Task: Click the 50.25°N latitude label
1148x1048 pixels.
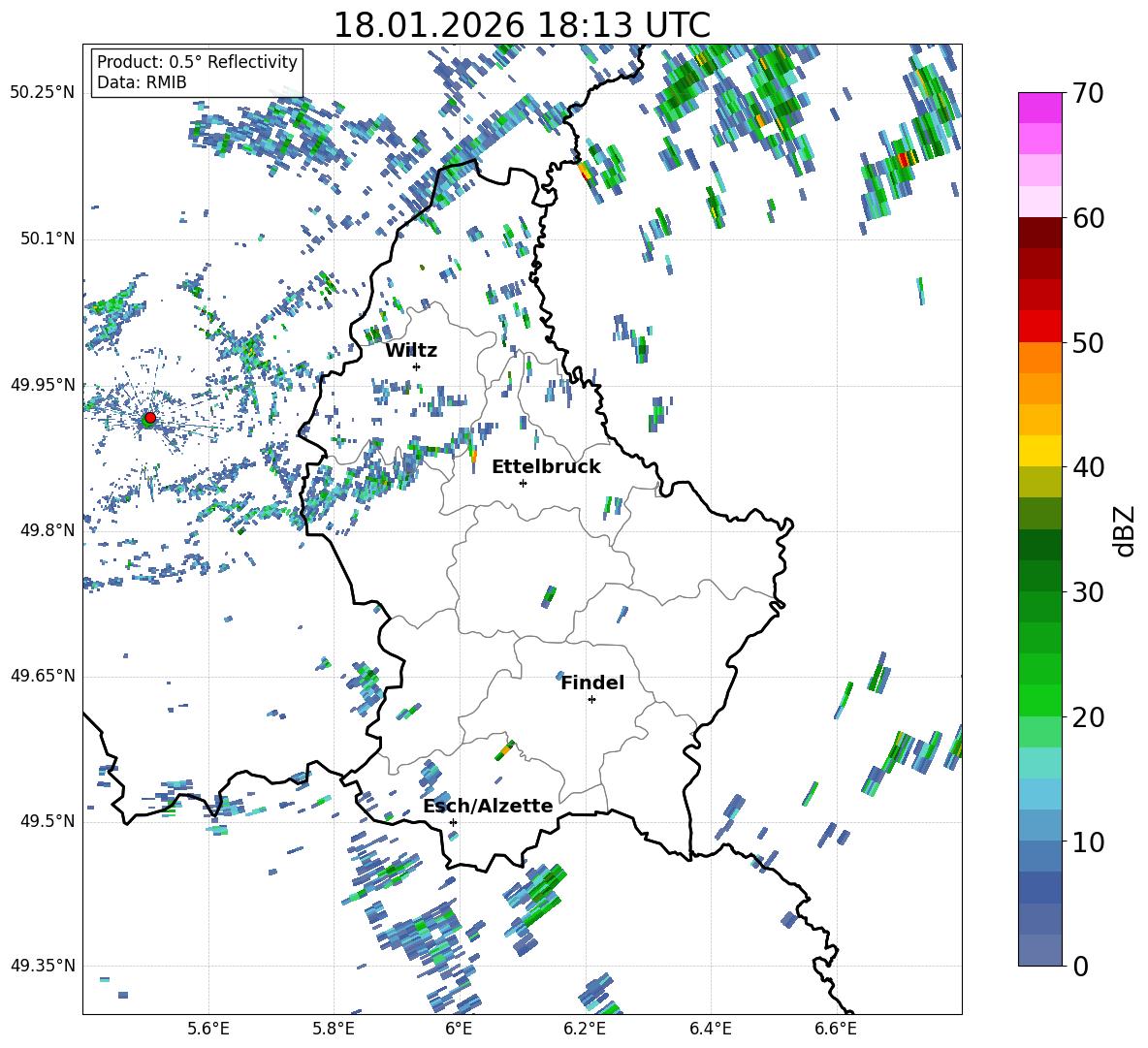Action: coord(43,93)
